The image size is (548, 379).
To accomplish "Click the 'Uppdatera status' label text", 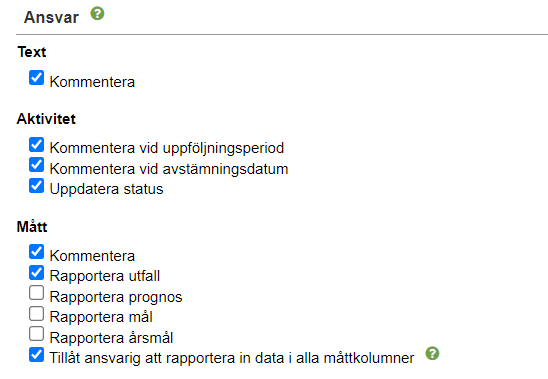I will coord(106,189).
